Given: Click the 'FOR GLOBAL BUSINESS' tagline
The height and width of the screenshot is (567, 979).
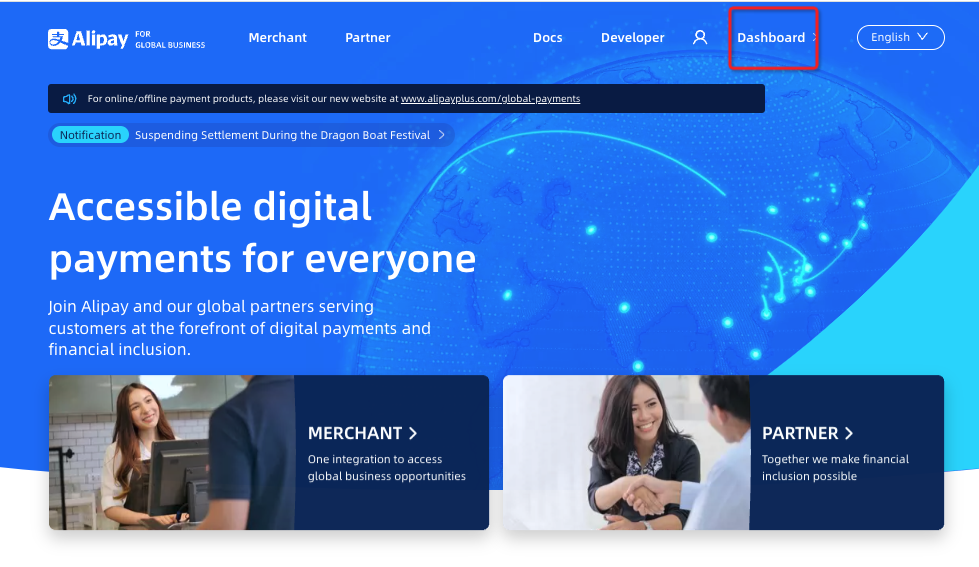Looking at the screenshot, I should point(170,39).
